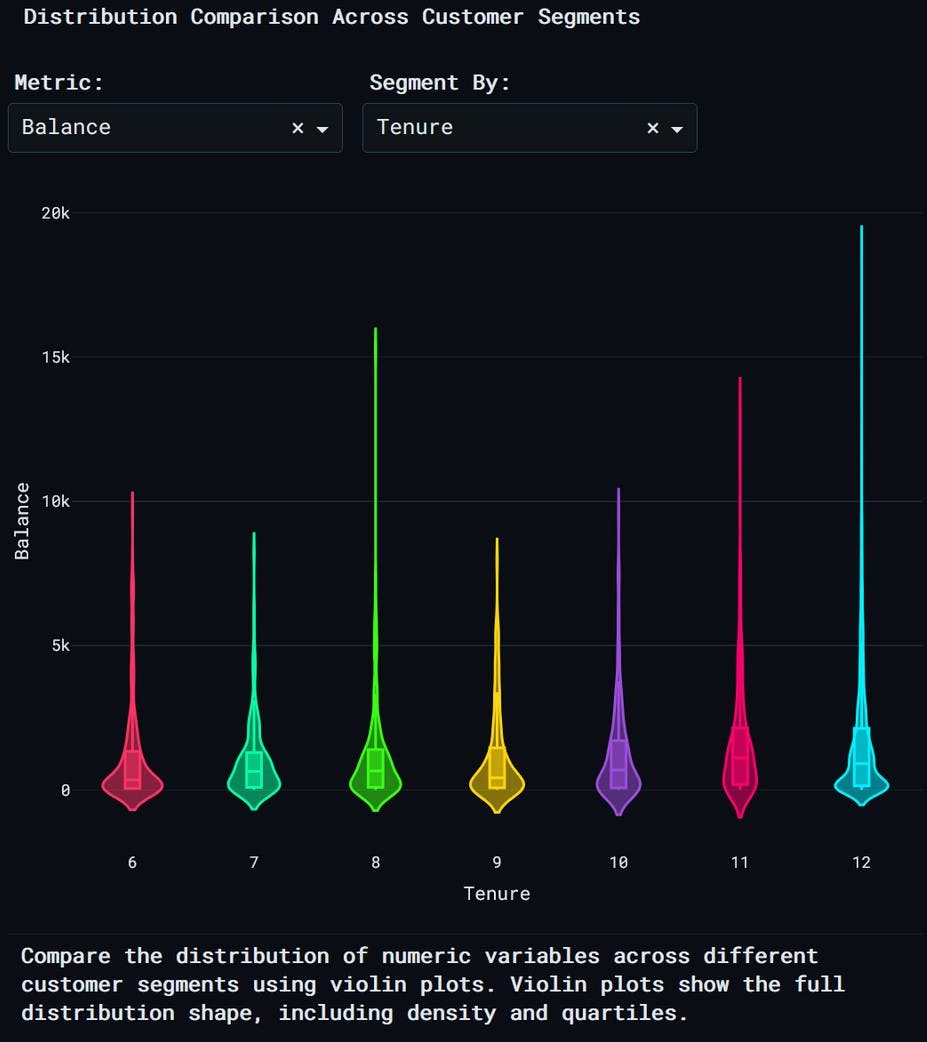
Task: Clear the Tenure segment selection
Action: tap(652, 128)
